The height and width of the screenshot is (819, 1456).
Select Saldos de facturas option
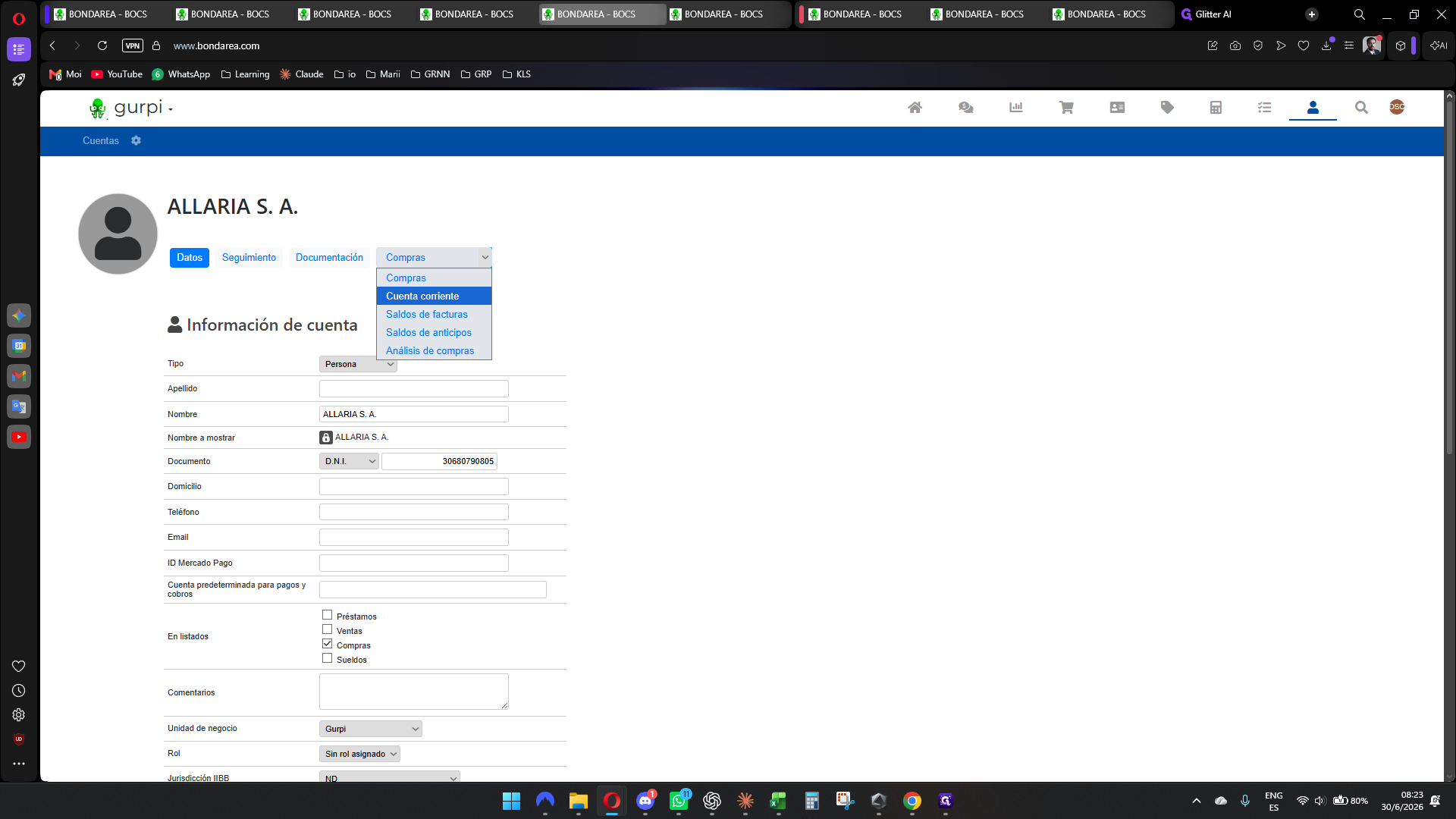coord(434,315)
